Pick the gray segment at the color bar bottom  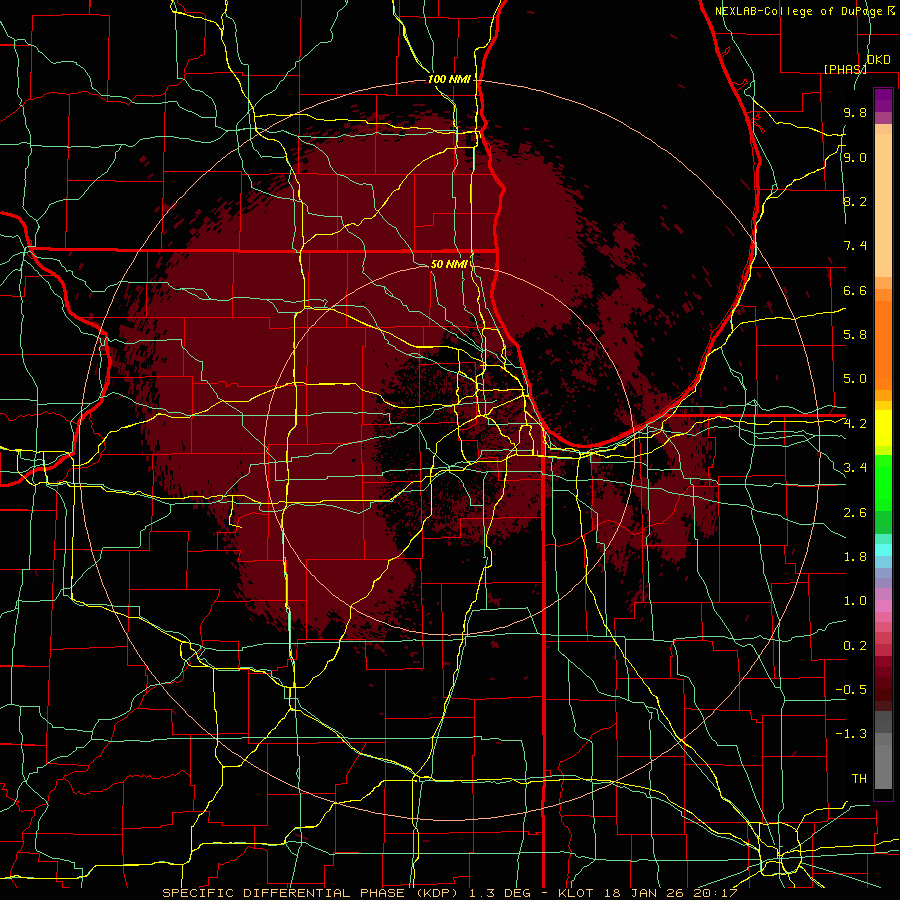pos(883,766)
